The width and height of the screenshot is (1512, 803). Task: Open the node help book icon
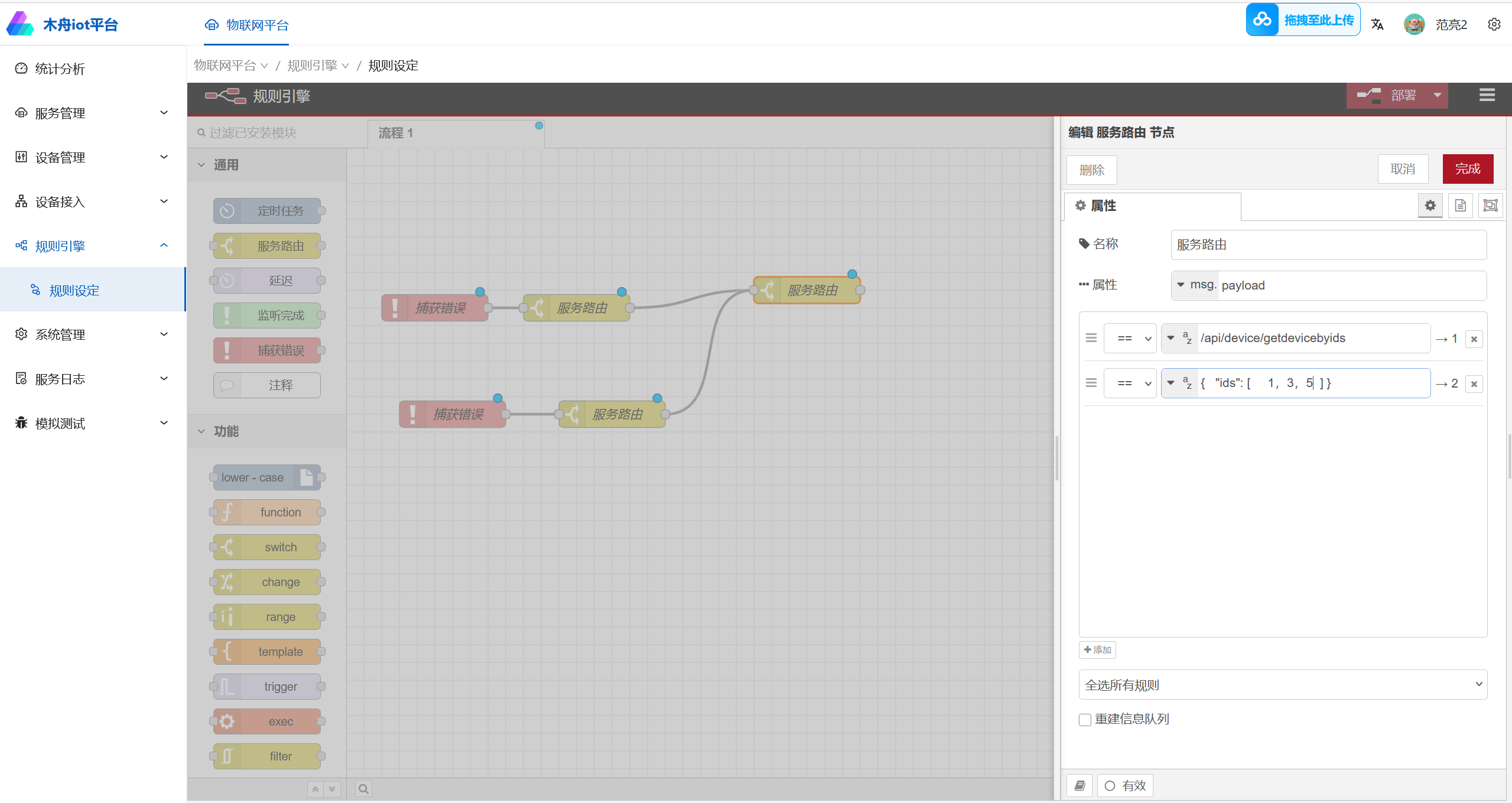click(x=1079, y=785)
